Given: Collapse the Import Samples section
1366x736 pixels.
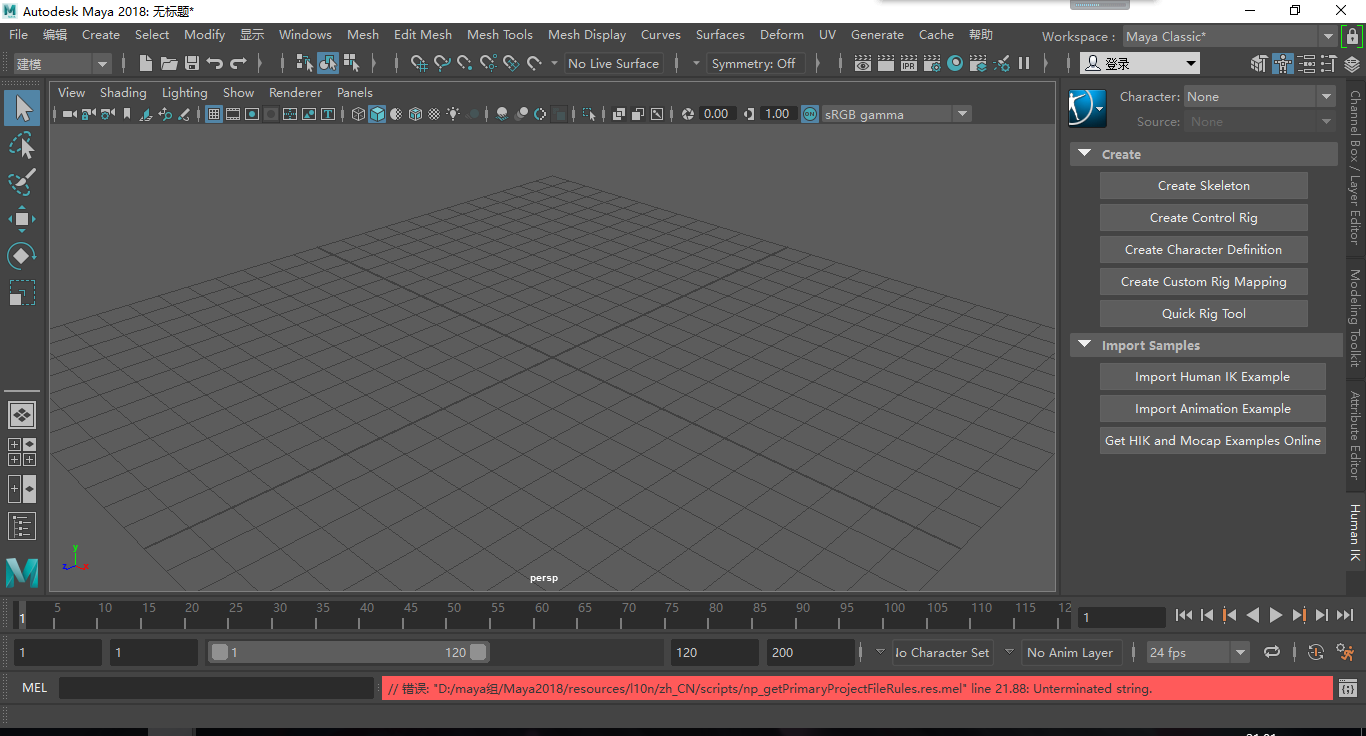Looking at the screenshot, I should pyautogui.click(x=1084, y=345).
